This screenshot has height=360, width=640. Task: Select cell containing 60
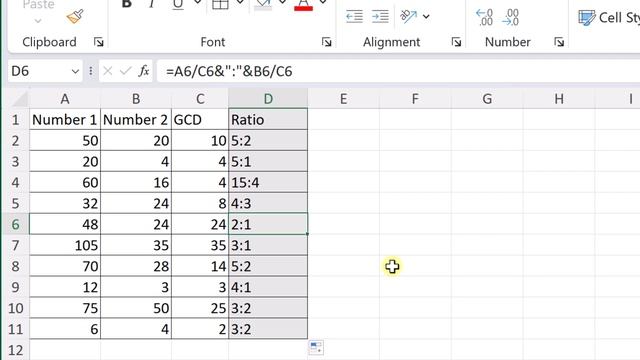(65, 182)
